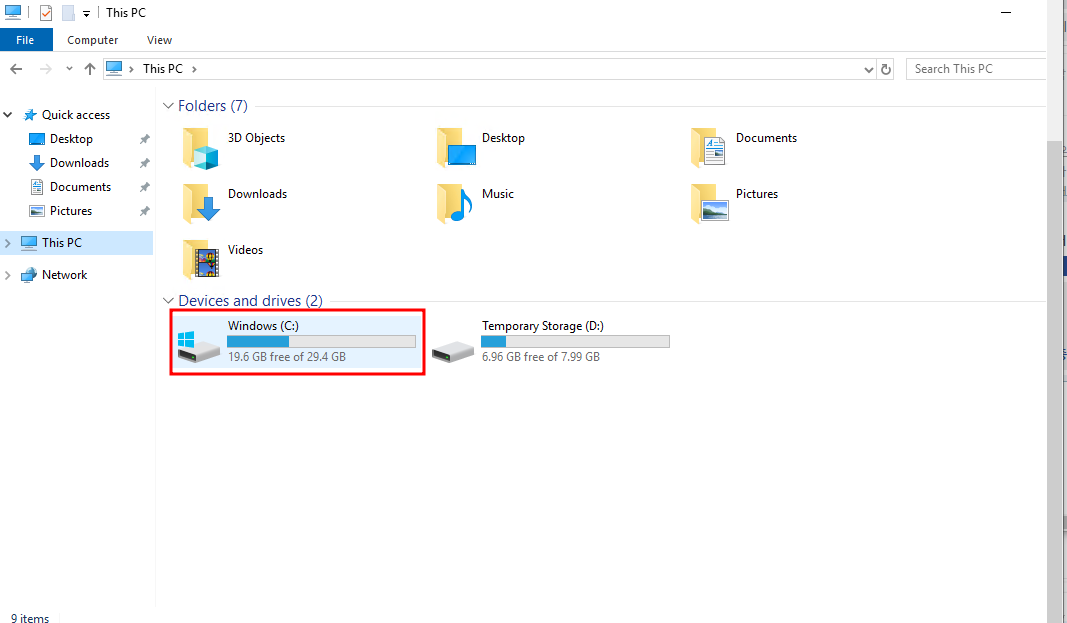The width and height of the screenshot is (1067, 623).
Task: Open the Documents folder in Folders section
Action: point(709,148)
